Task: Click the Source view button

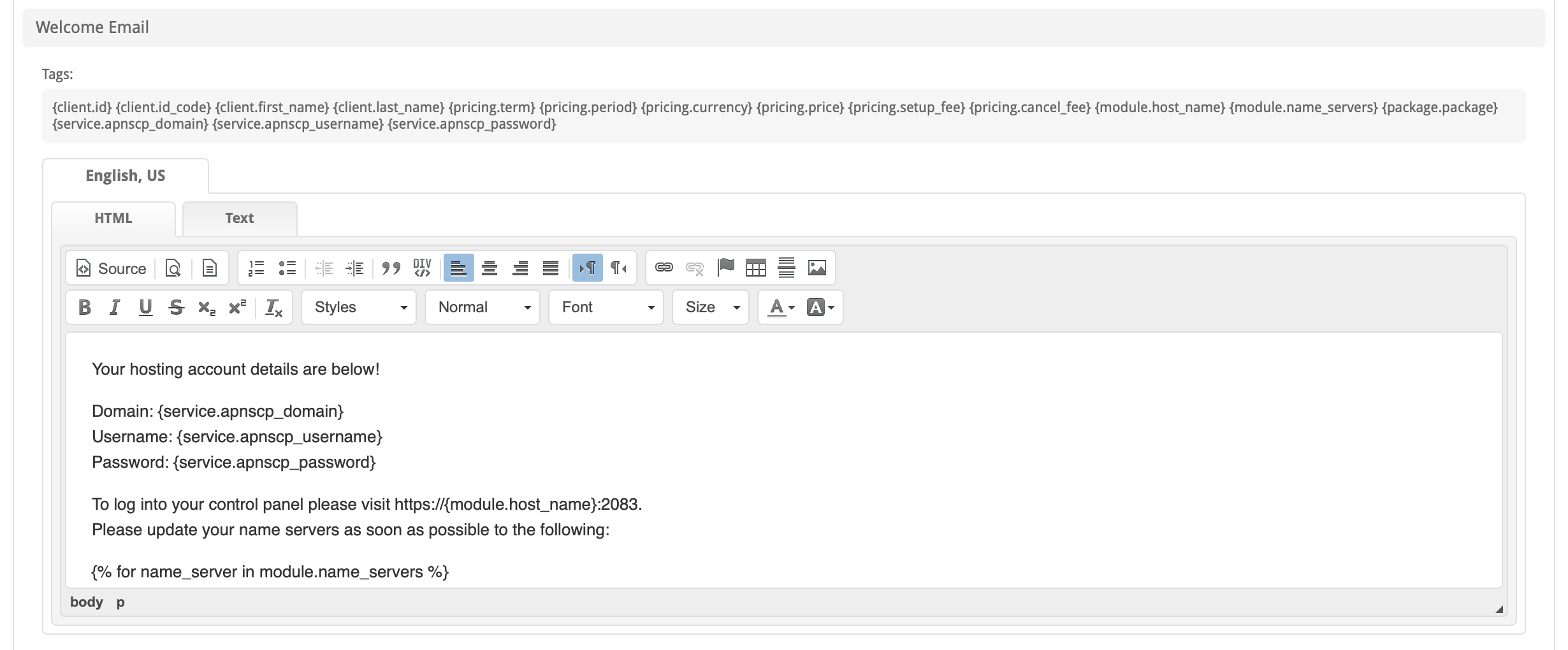Action: coord(111,268)
